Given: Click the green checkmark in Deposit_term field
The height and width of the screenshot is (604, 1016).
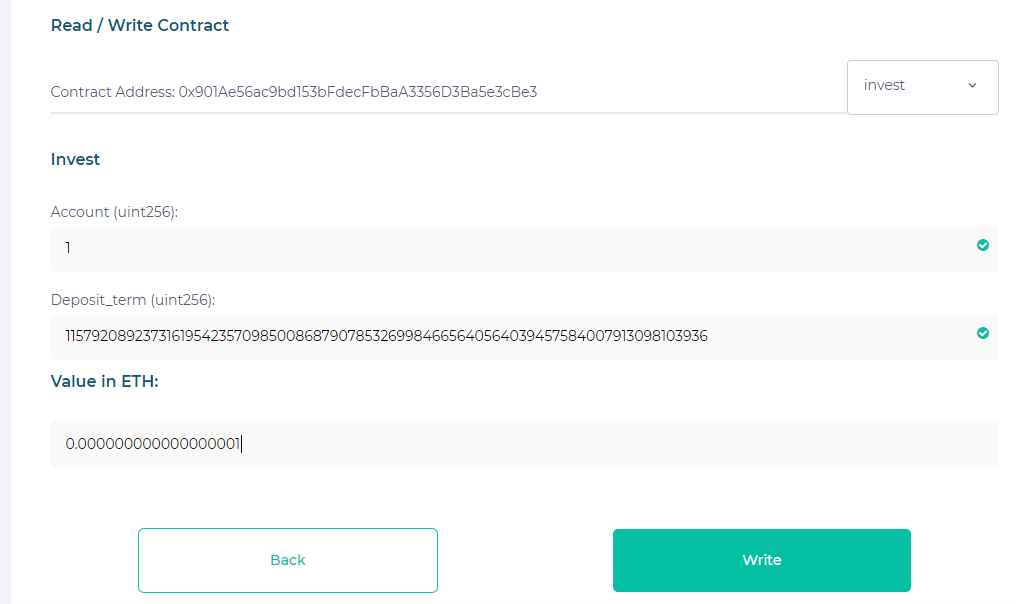Looking at the screenshot, I should point(982,333).
